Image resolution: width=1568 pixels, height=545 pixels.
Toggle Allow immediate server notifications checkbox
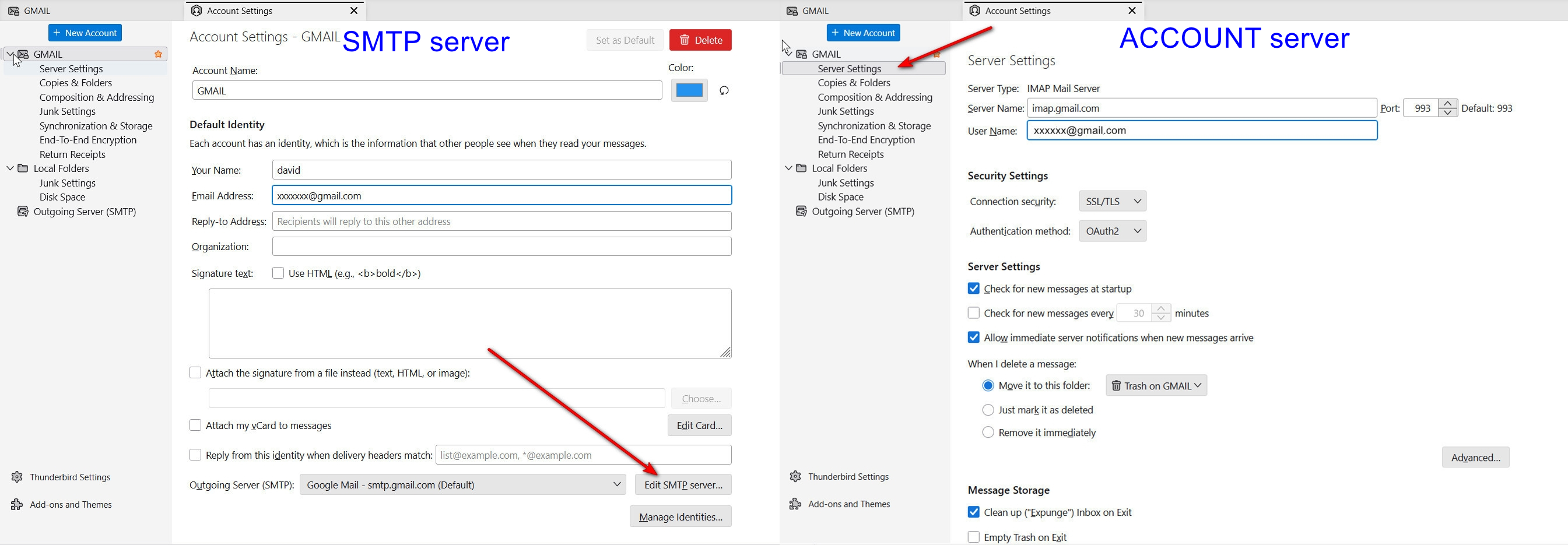973,337
